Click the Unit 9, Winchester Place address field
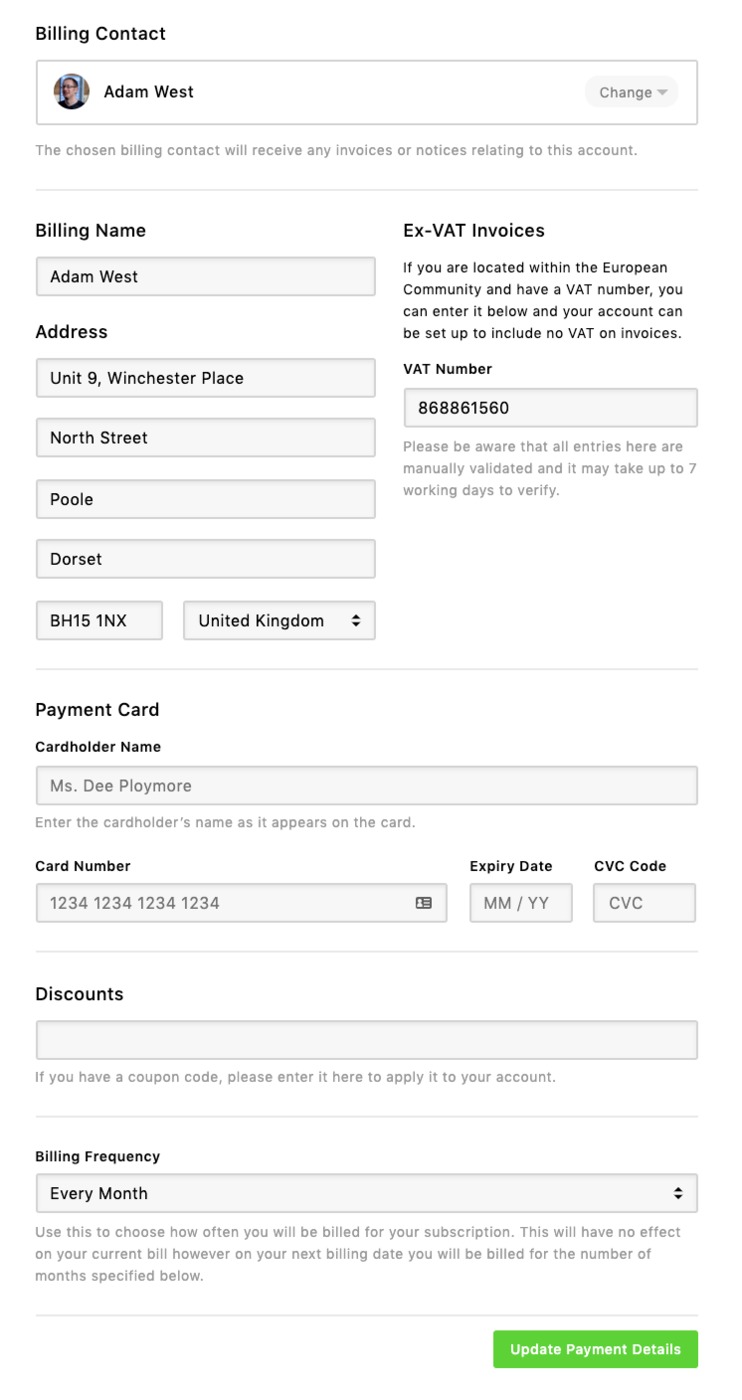 point(206,378)
